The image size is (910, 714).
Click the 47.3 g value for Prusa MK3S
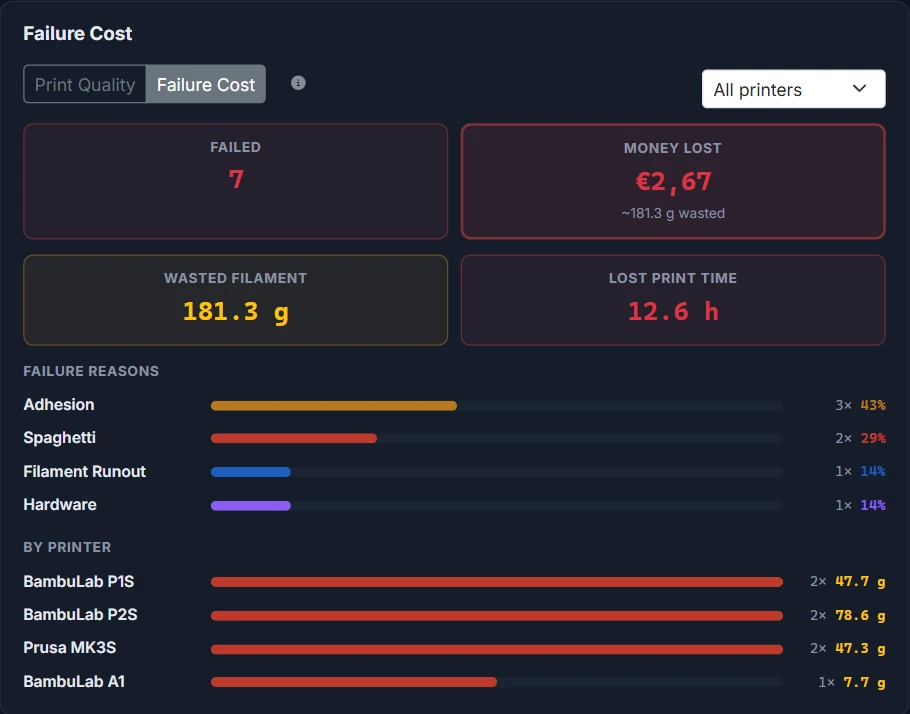tap(860, 648)
